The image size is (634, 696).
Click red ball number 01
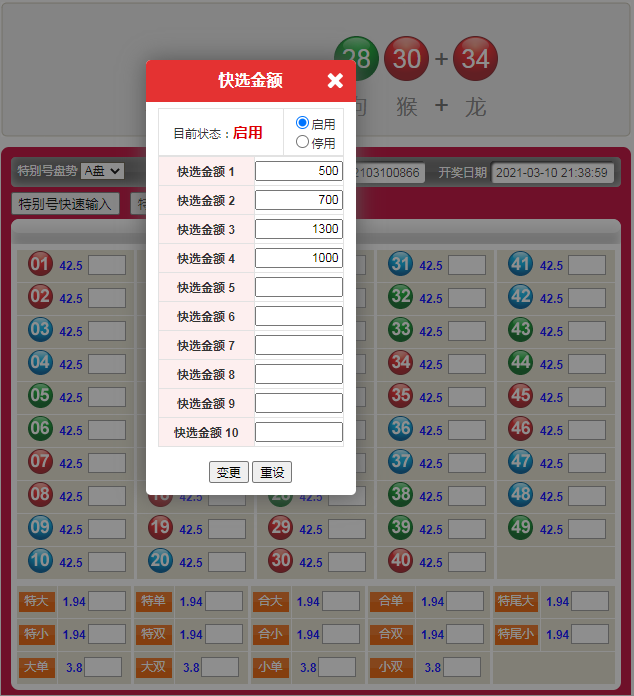coord(40,265)
